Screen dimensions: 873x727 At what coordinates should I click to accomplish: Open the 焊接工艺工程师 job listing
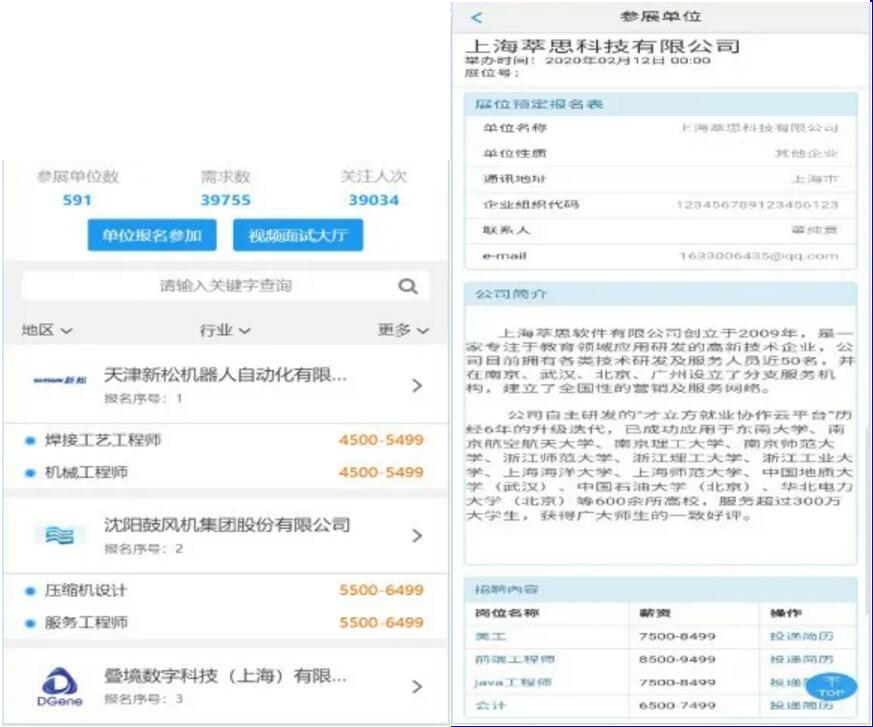(x=103, y=440)
